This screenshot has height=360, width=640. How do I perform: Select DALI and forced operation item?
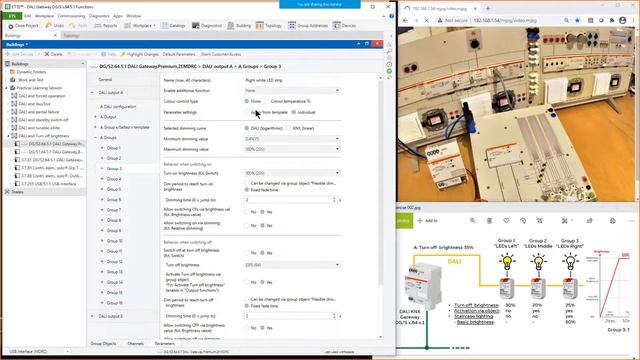pos(42,96)
